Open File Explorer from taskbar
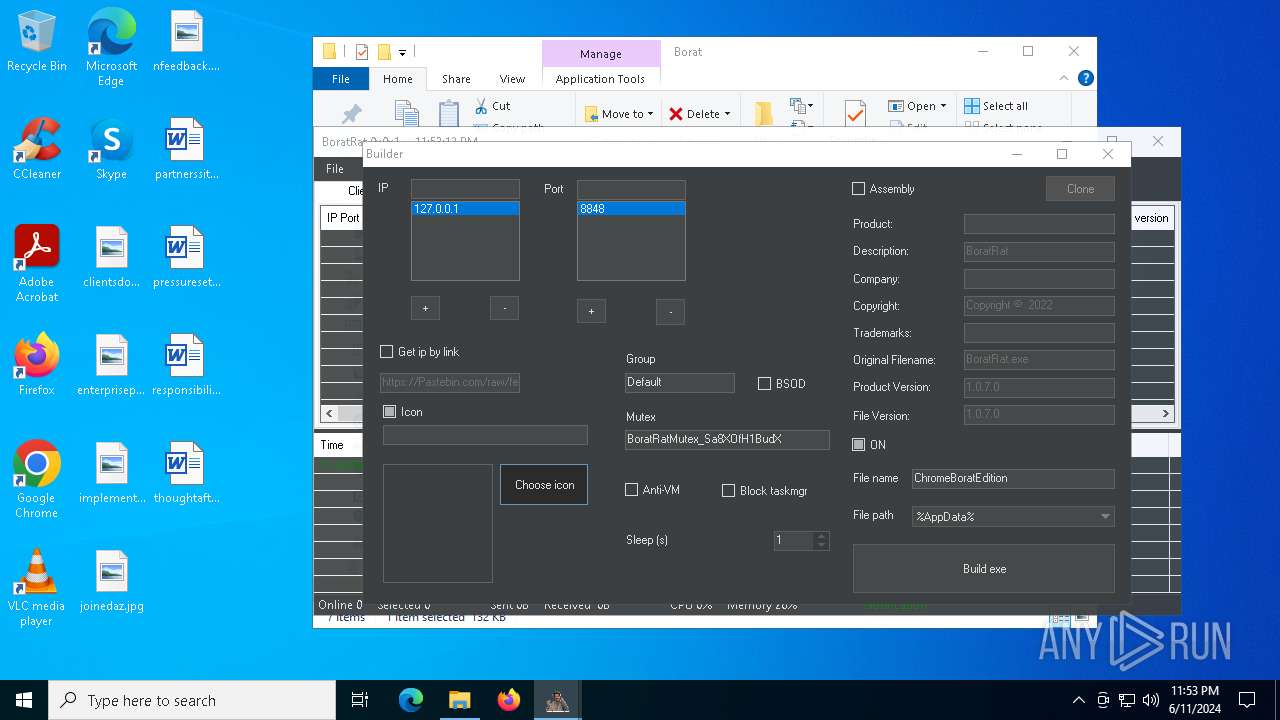The width and height of the screenshot is (1280, 720). click(x=459, y=700)
